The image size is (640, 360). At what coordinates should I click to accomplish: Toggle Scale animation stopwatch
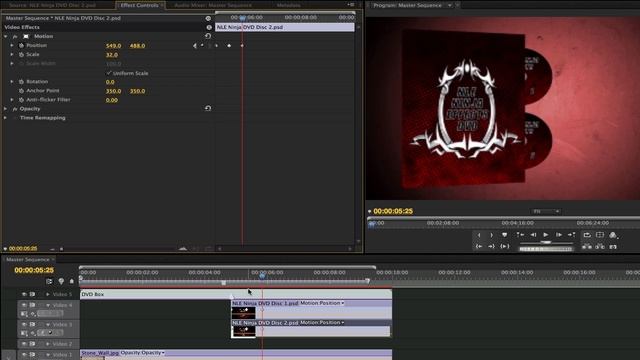pos(21,55)
